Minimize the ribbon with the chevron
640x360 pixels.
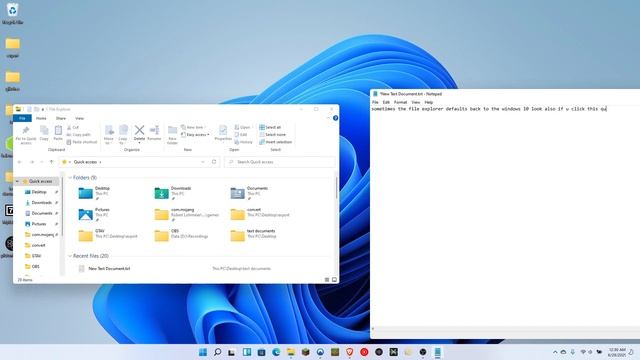coord(328,118)
